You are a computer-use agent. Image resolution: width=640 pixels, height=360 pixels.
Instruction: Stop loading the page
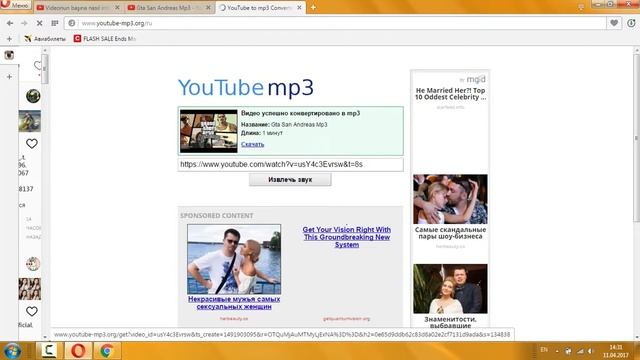pos(40,23)
